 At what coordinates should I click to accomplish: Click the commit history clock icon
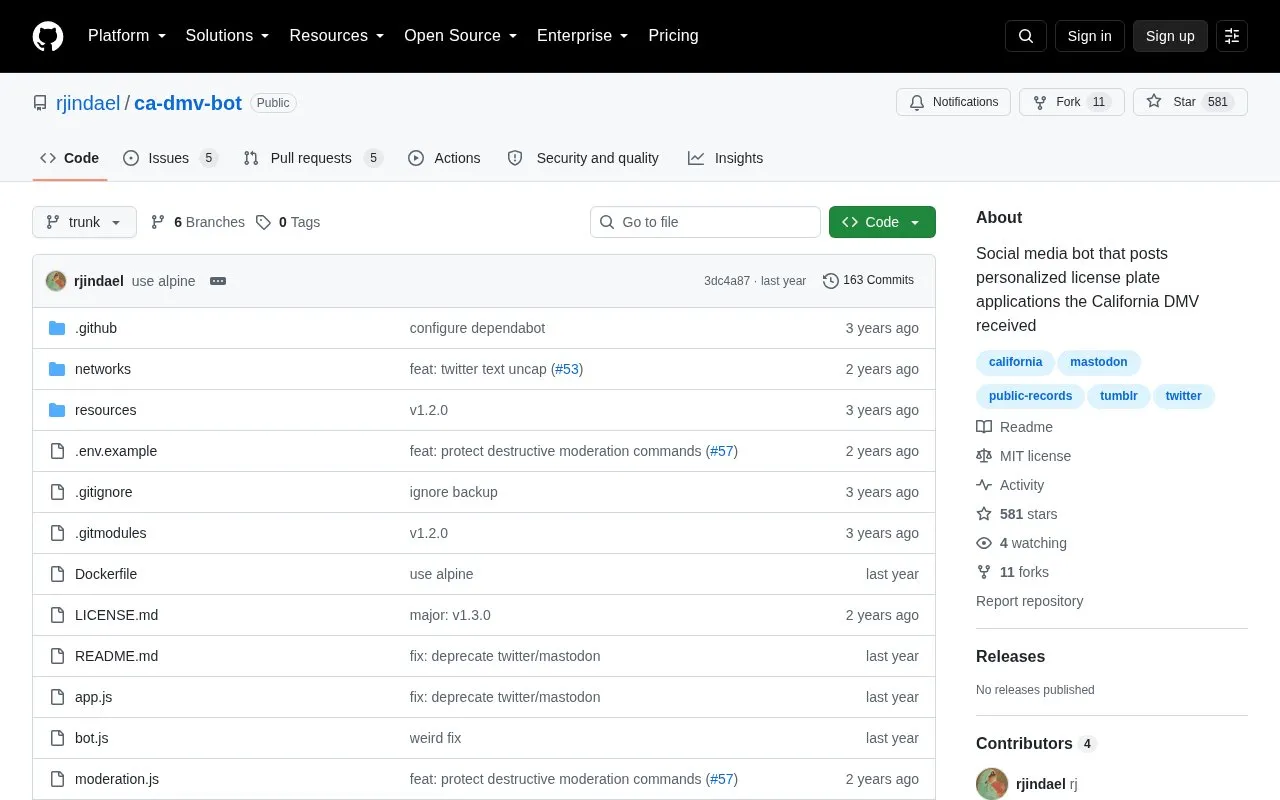[x=831, y=281]
